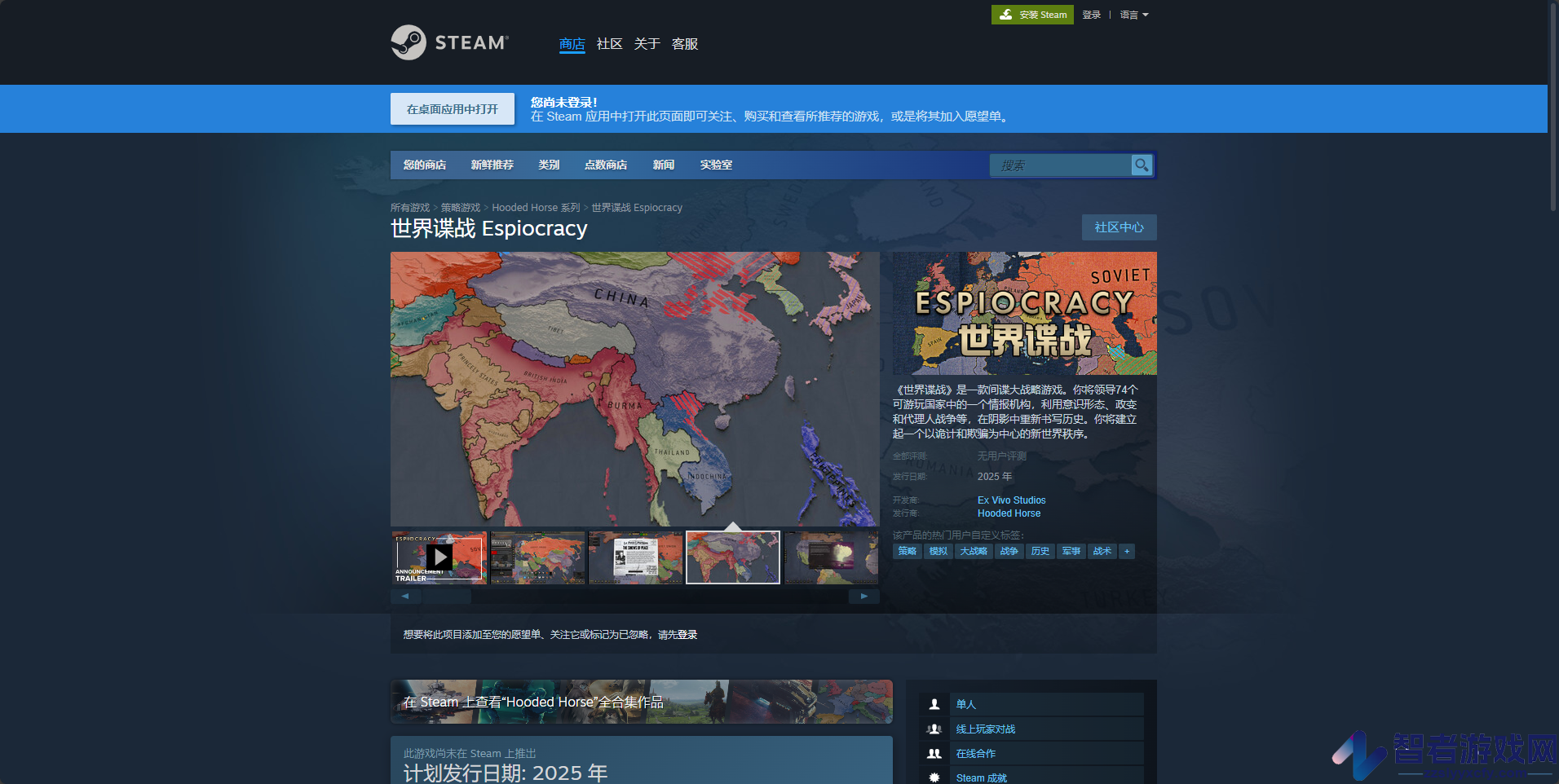Play the announcement trailer thumbnail
The width and height of the screenshot is (1559, 784).
tap(439, 557)
